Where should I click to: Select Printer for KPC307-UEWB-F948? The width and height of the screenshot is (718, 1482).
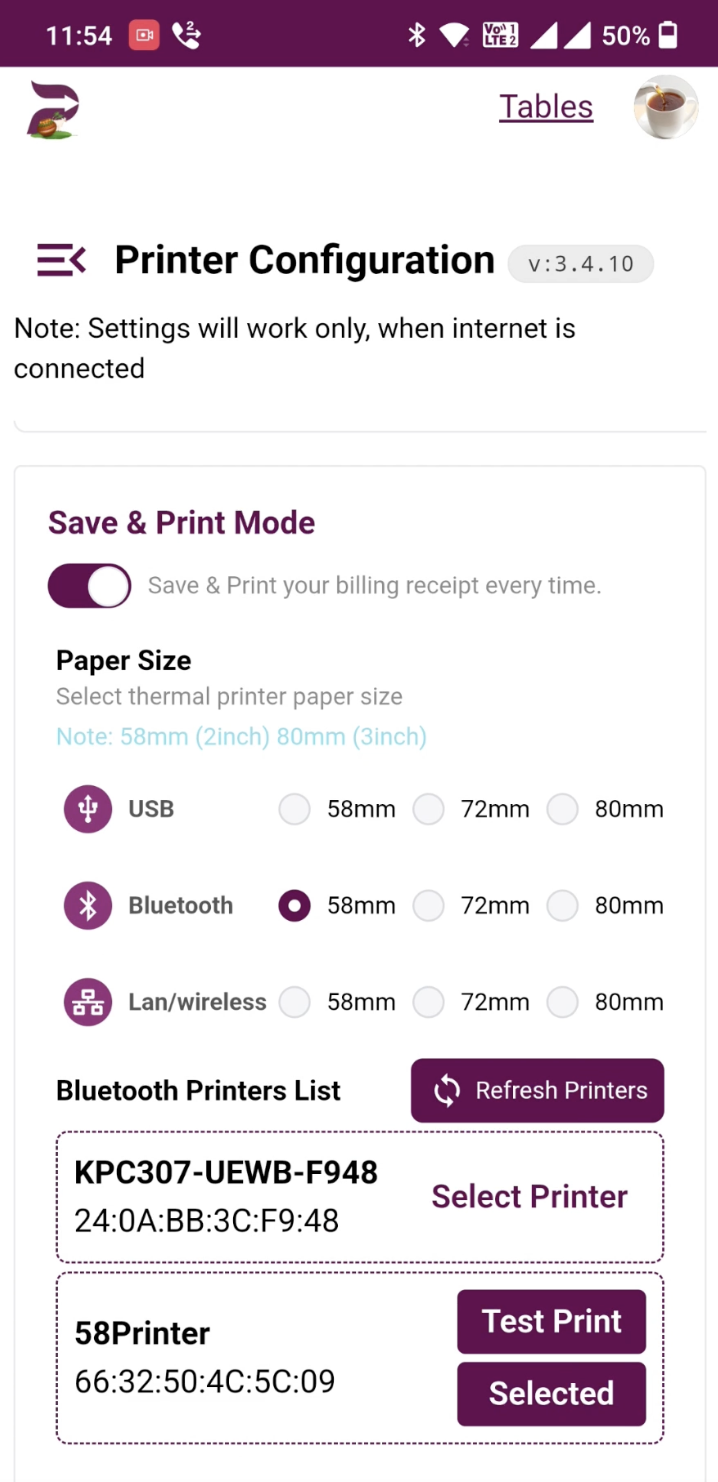pyautogui.click(x=529, y=1197)
